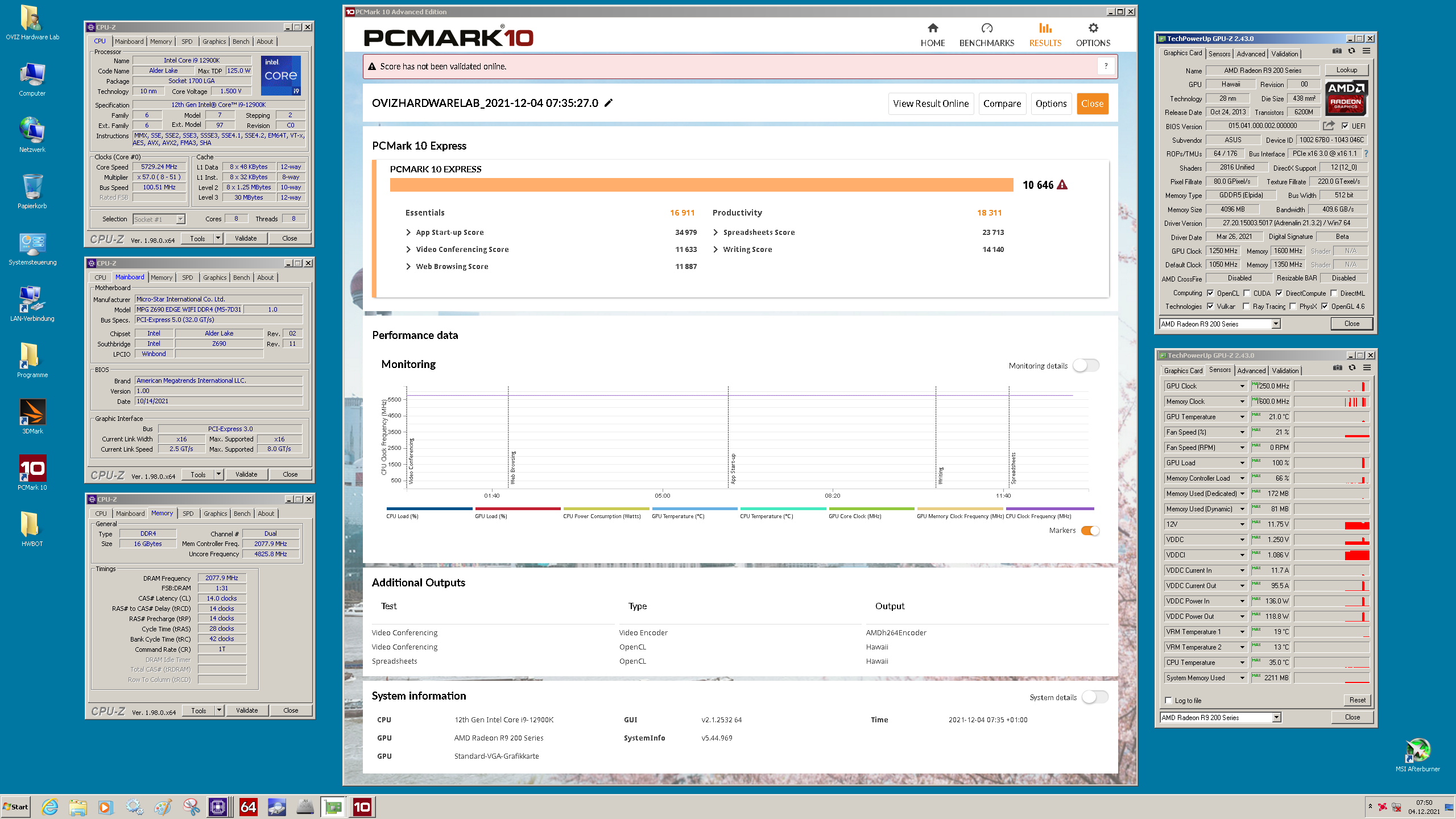Open the 3DMark desktop icon
1456x819 pixels.
pyautogui.click(x=32, y=416)
